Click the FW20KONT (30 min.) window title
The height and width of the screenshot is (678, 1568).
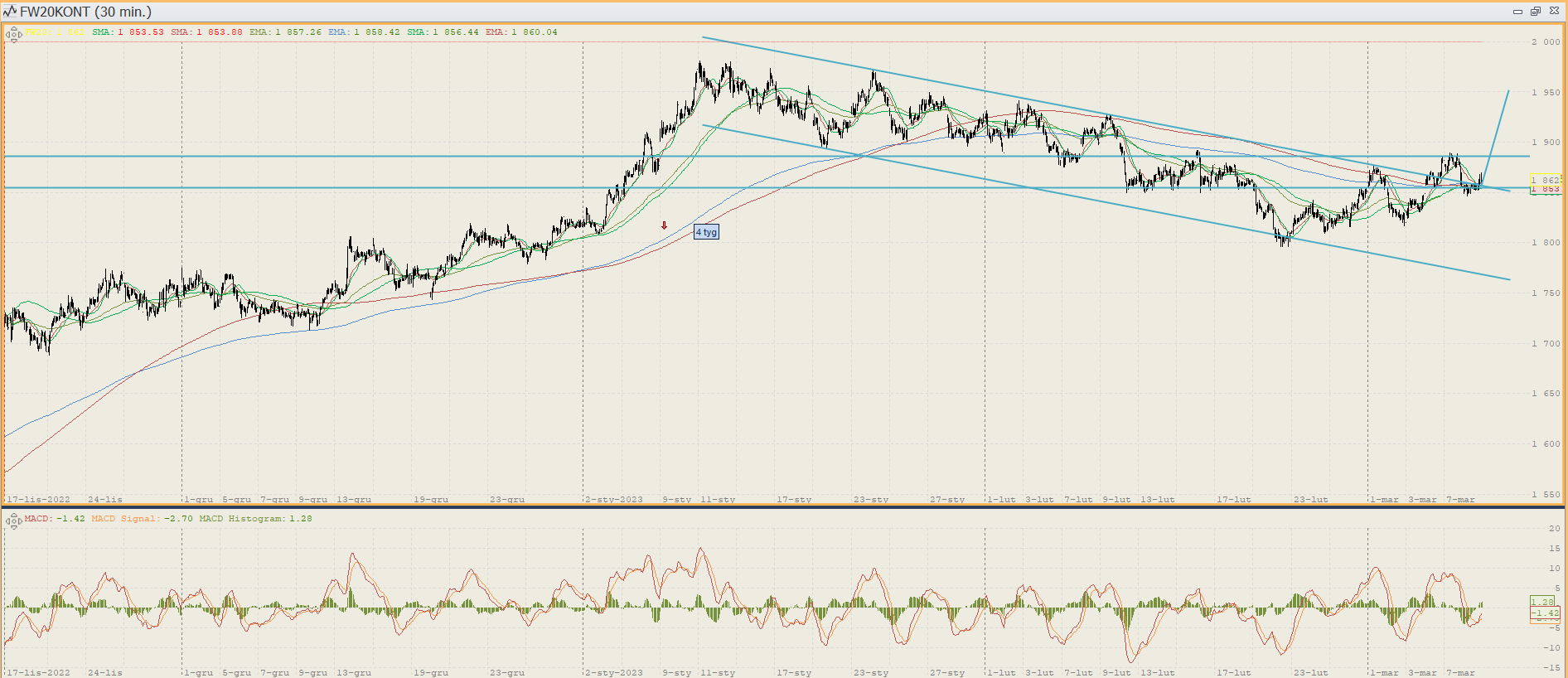85,12
